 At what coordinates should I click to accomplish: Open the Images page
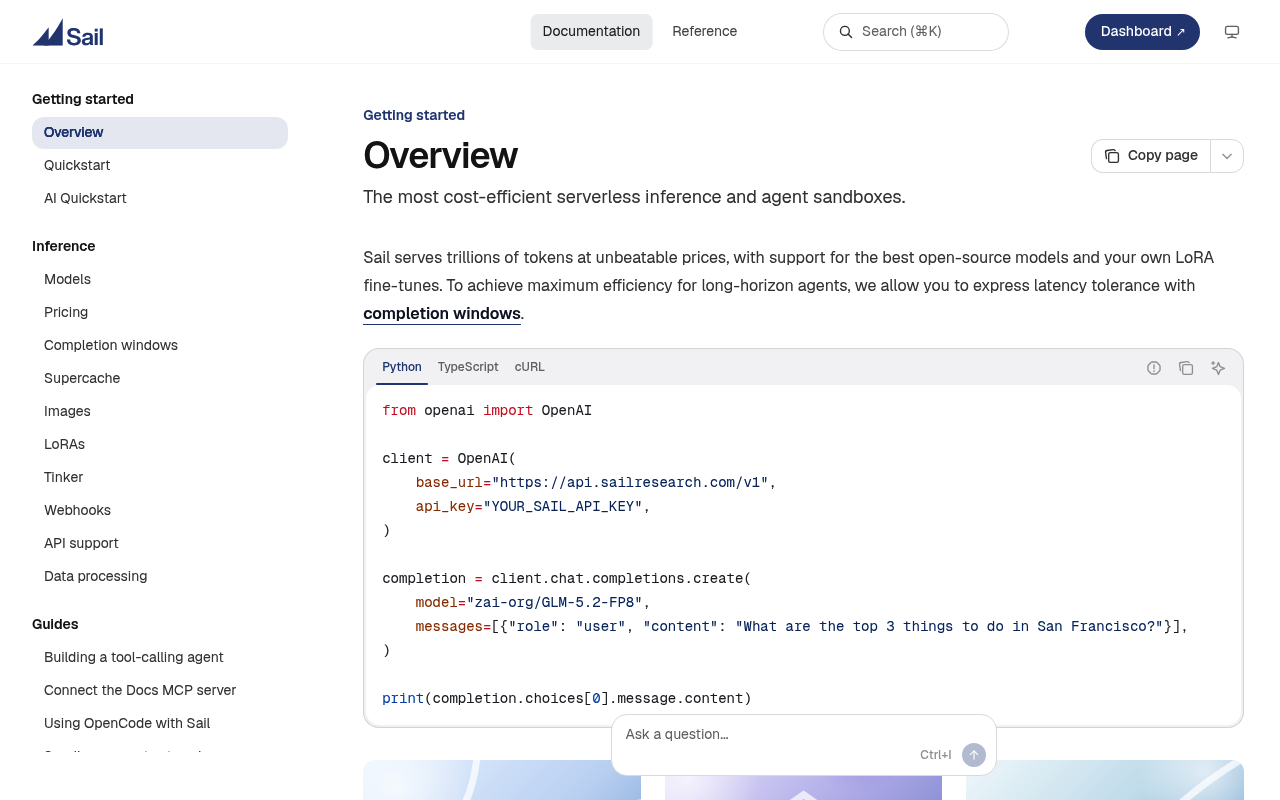[x=160, y=412]
